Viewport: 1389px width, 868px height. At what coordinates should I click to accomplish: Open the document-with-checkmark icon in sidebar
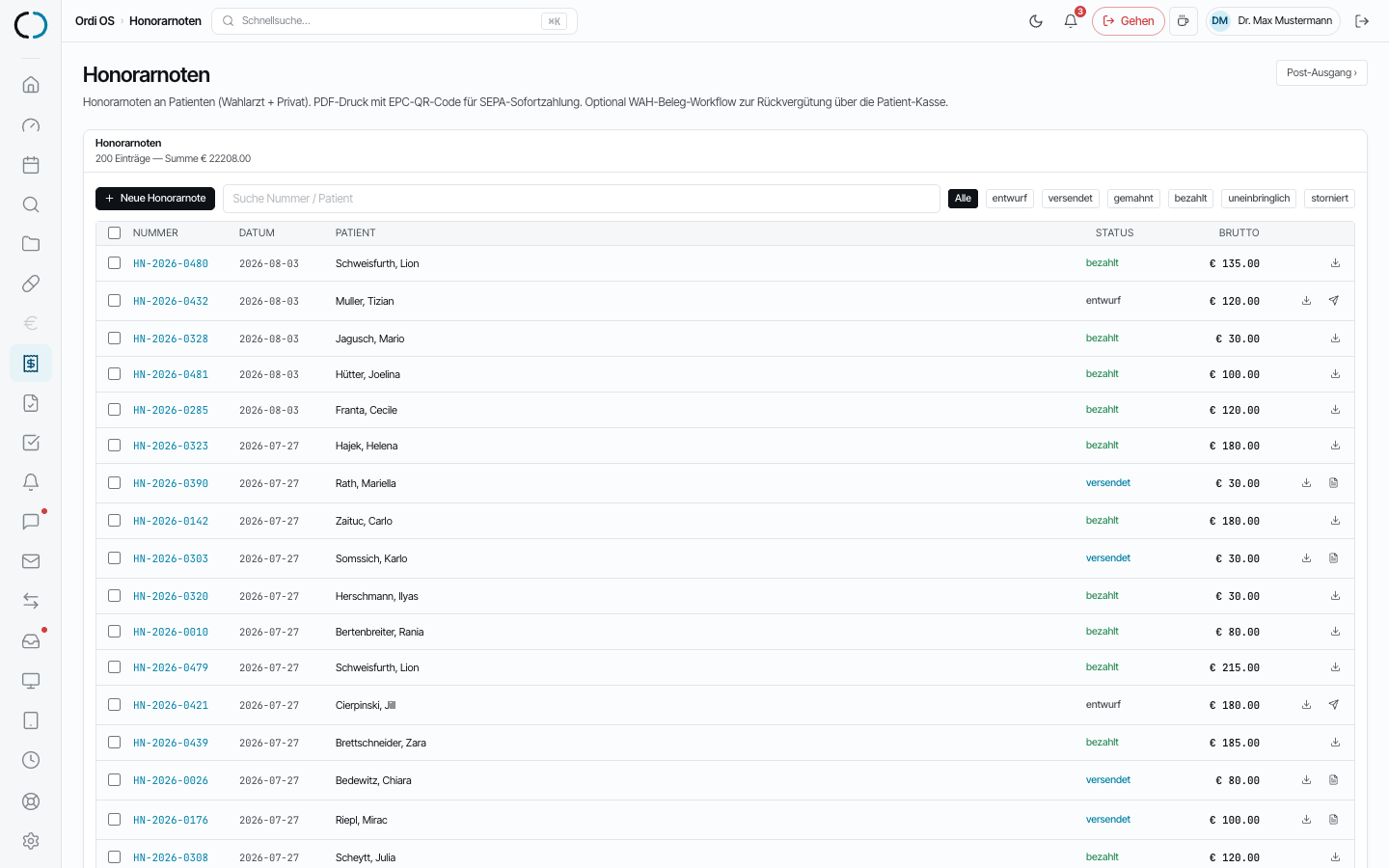pyautogui.click(x=31, y=403)
